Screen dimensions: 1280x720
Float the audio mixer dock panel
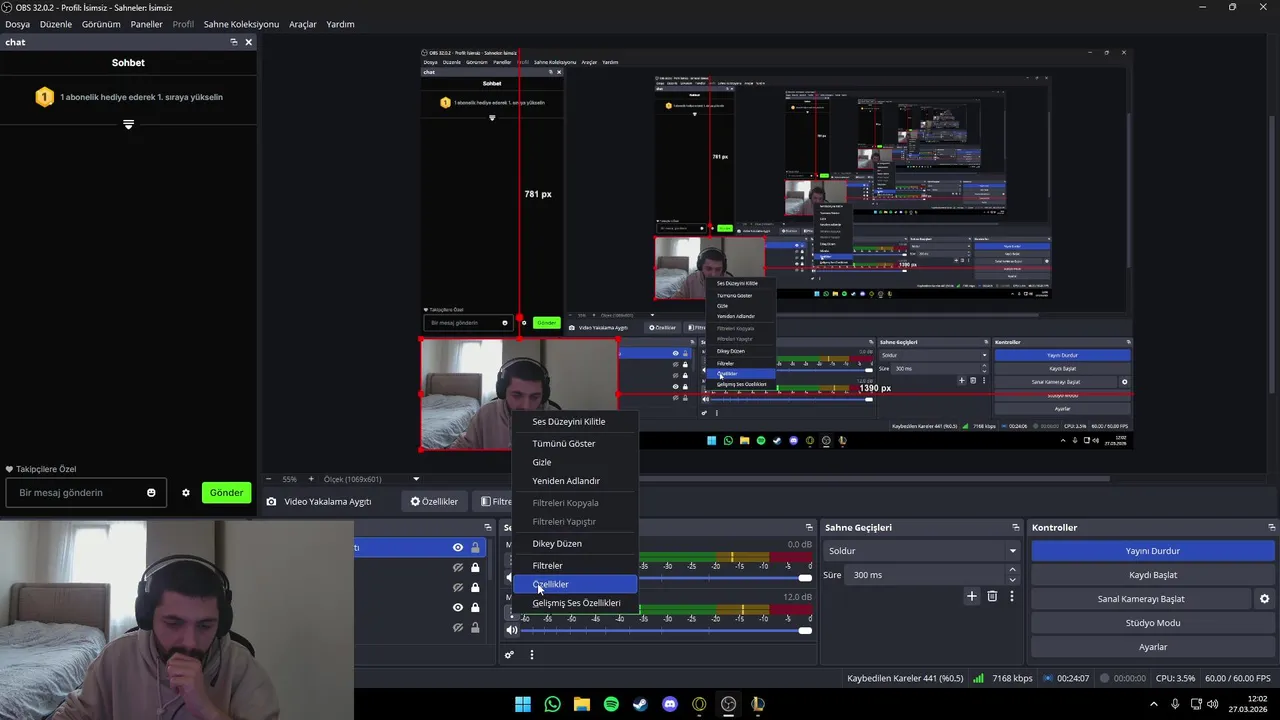point(809,527)
